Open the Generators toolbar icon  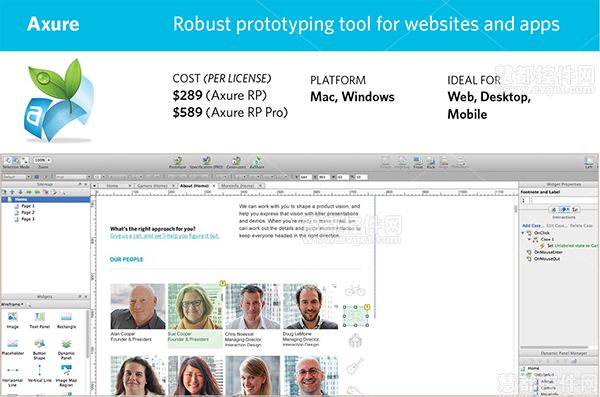point(236,162)
